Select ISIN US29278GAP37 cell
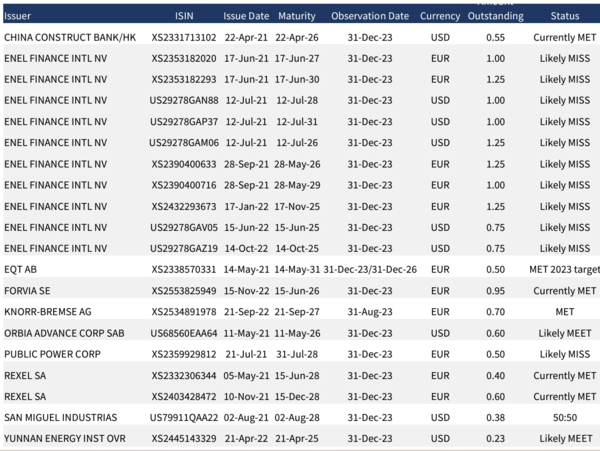 [x=184, y=122]
